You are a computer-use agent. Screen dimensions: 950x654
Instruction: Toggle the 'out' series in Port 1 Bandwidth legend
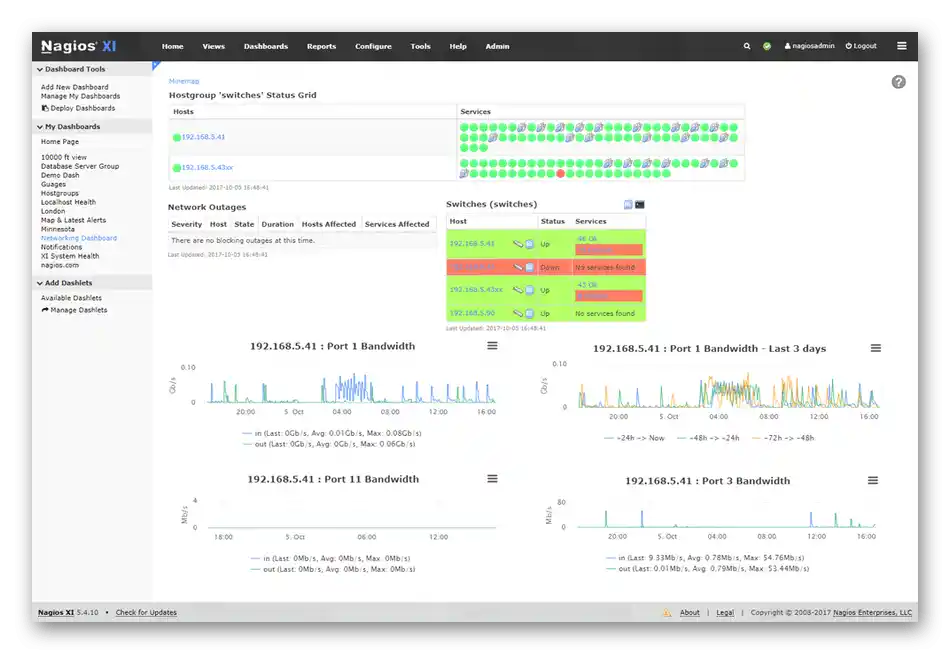pos(328,444)
